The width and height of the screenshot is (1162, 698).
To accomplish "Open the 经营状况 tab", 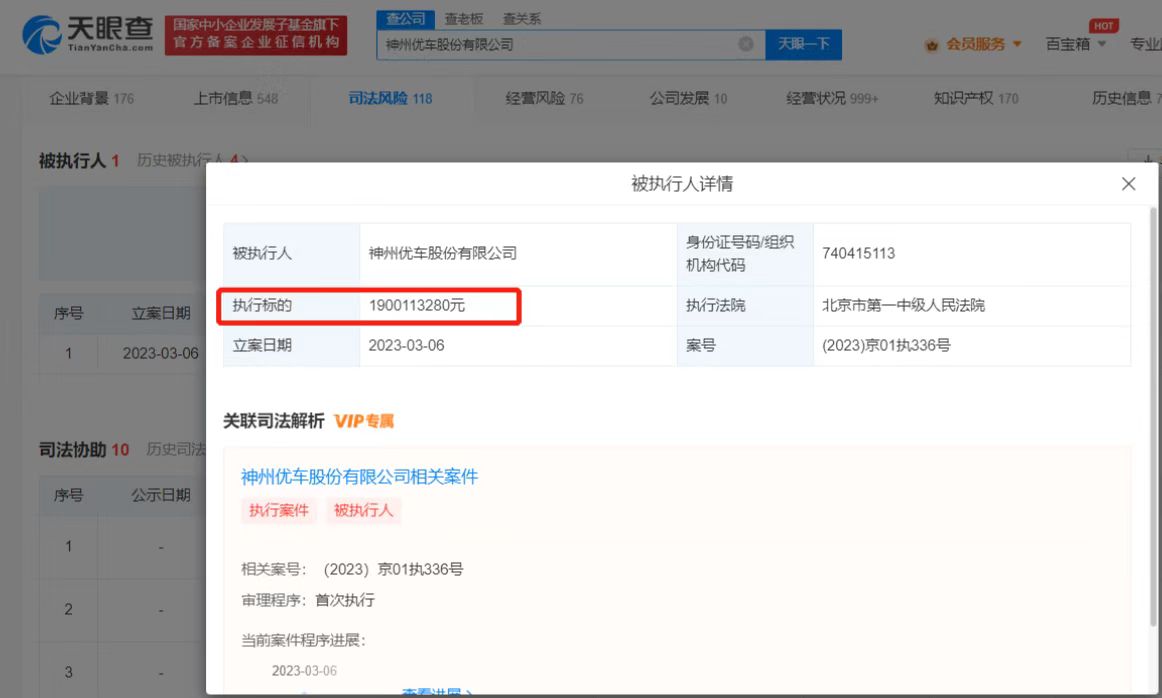I will [831, 99].
